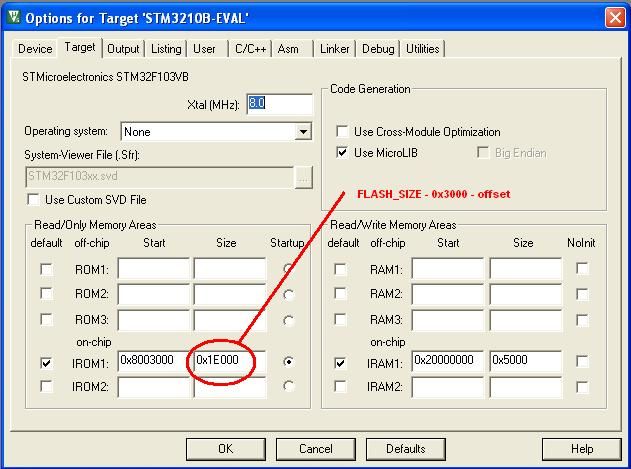
Task: Click the System-Viewer File browse button
Action: 303,176
